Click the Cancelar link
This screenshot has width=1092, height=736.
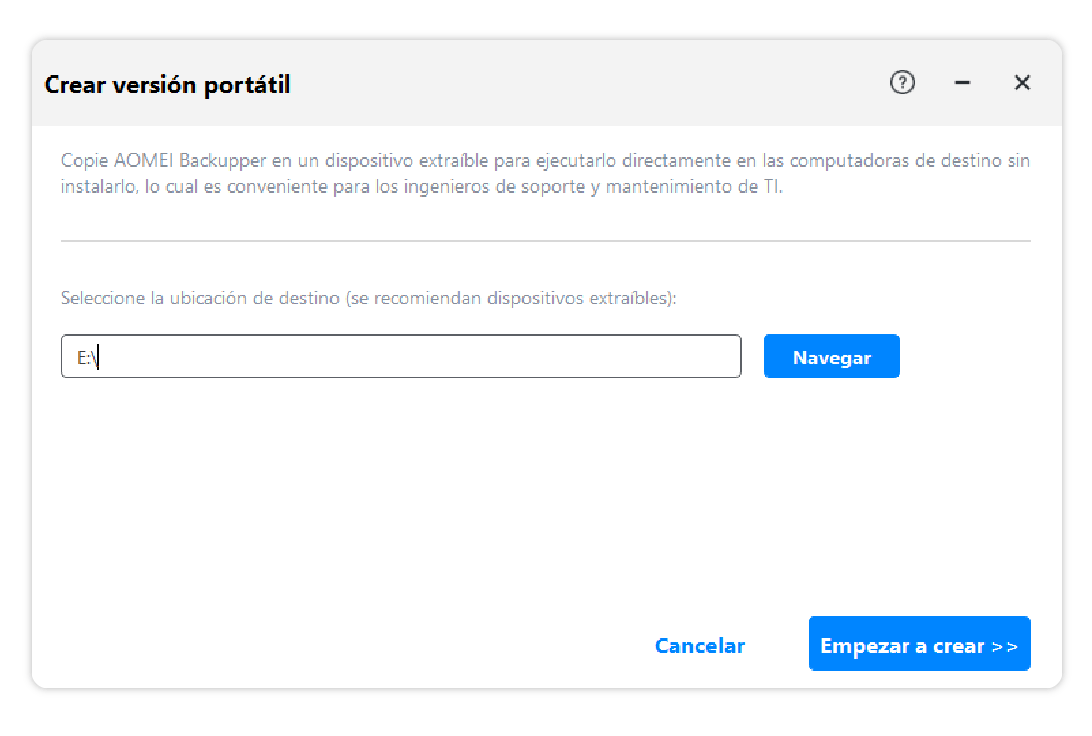[x=700, y=646]
